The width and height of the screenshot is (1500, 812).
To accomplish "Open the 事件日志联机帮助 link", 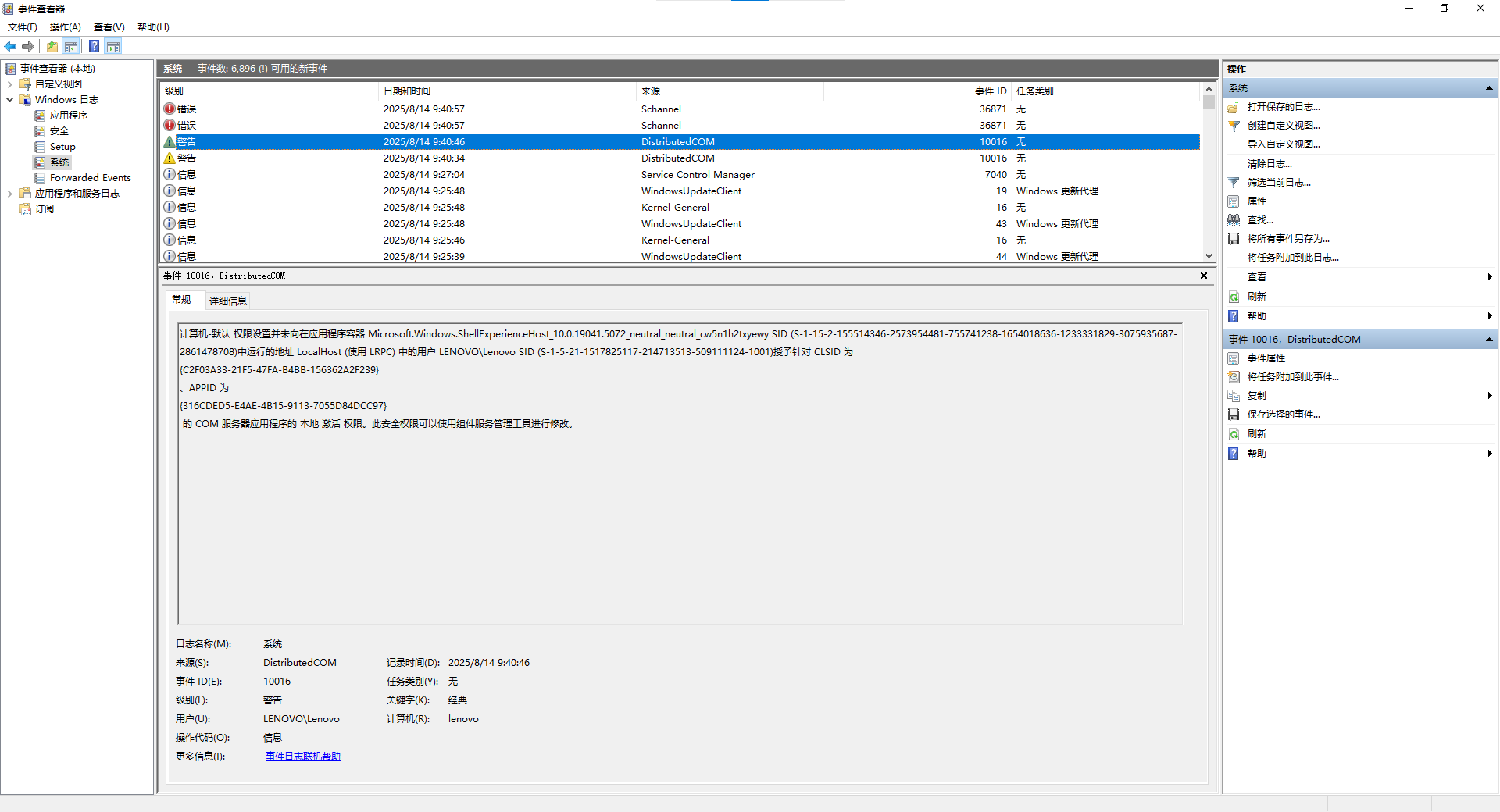I will [x=303, y=757].
